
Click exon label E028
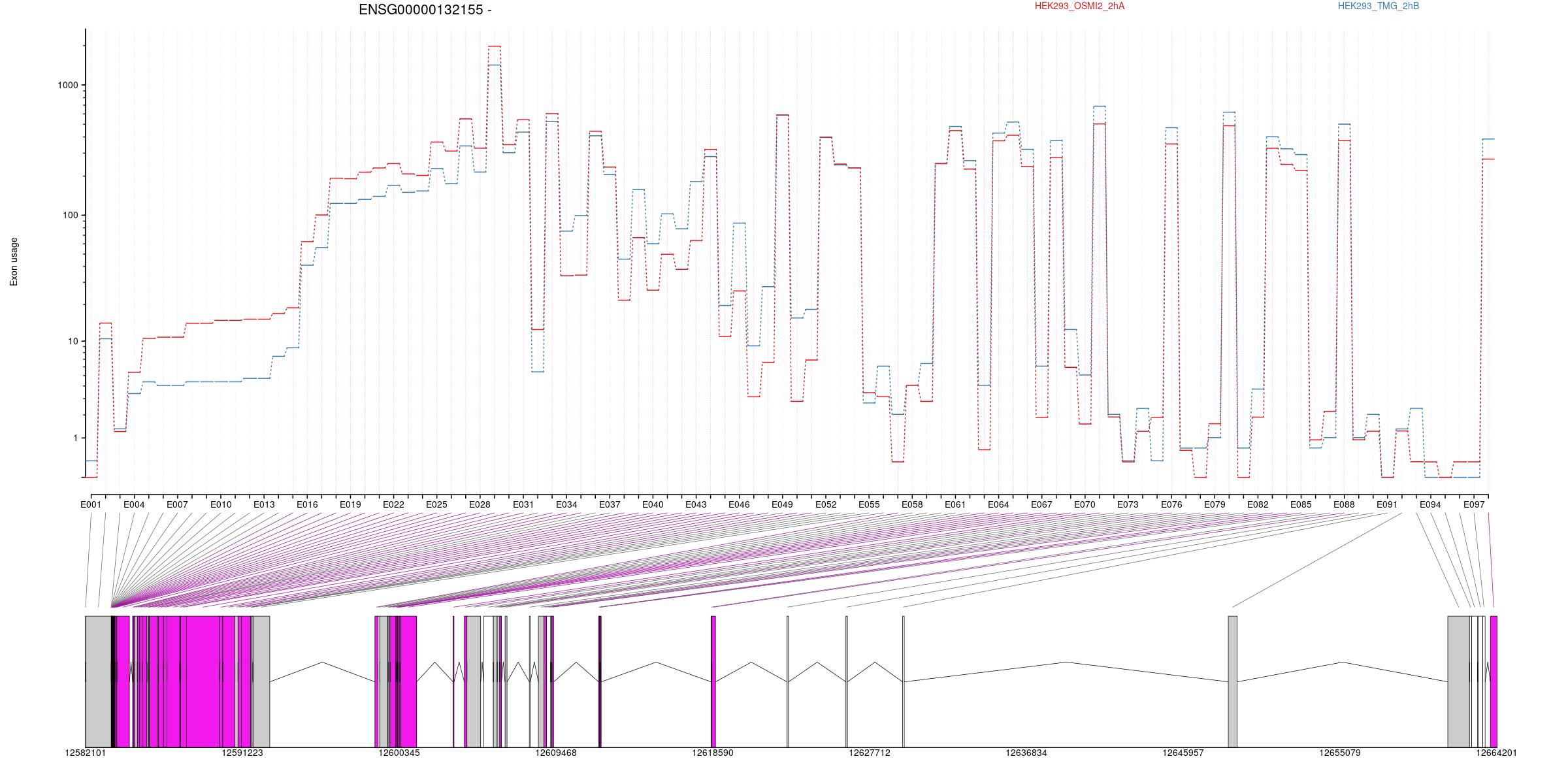(480, 504)
